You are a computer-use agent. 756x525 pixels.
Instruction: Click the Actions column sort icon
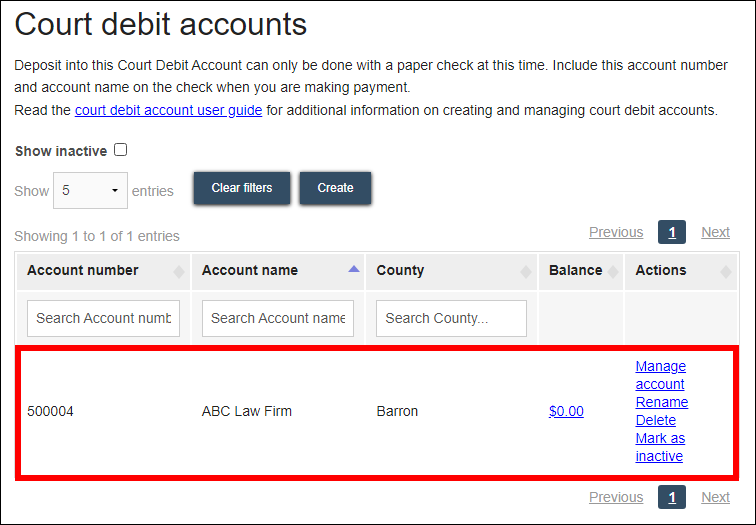click(726, 271)
